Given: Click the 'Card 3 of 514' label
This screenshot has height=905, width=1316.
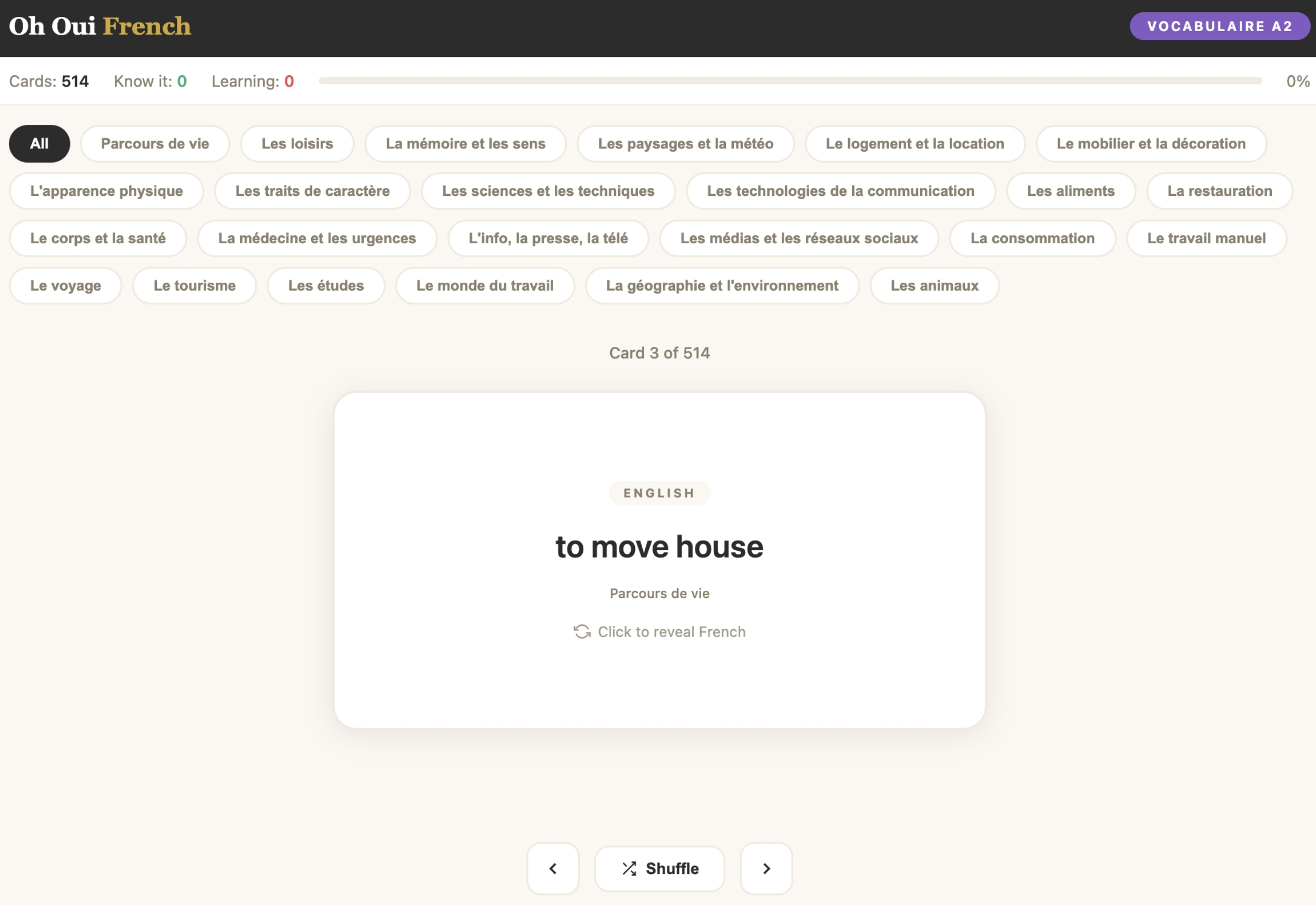Looking at the screenshot, I should (x=660, y=353).
